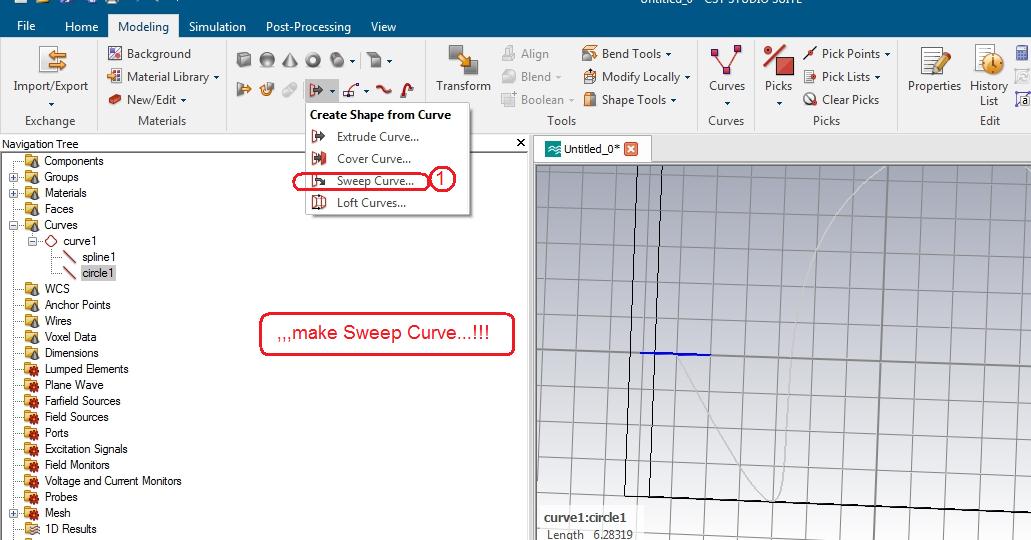Select the Untitled_0* document tab
This screenshot has width=1031, height=540.
point(591,149)
